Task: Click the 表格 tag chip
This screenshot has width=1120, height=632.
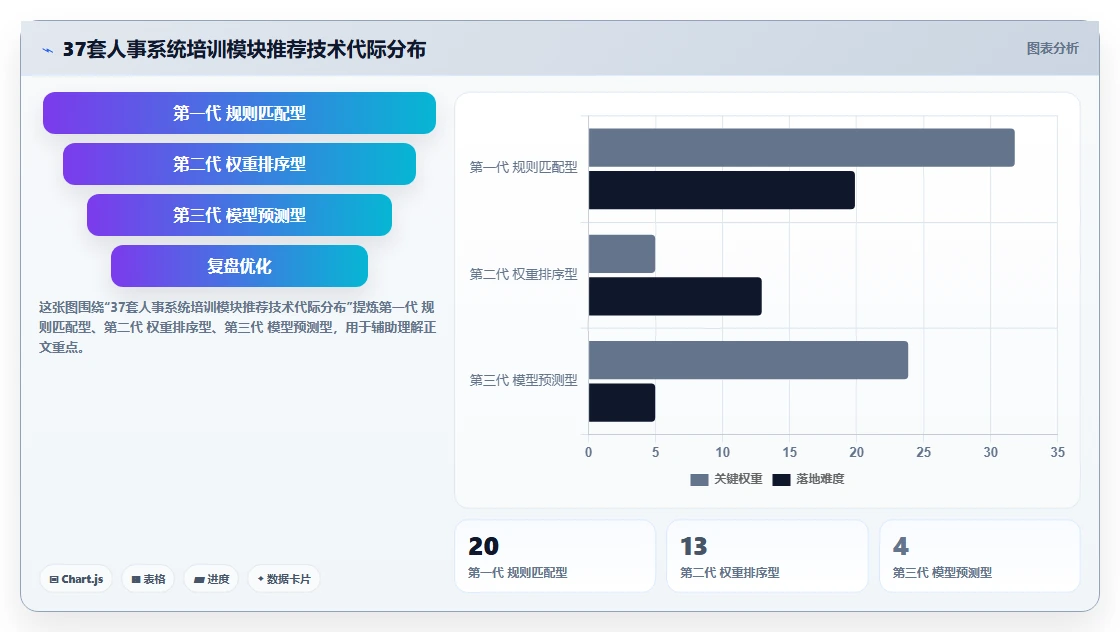Action: pyautogui.click(x=149, y=579)
